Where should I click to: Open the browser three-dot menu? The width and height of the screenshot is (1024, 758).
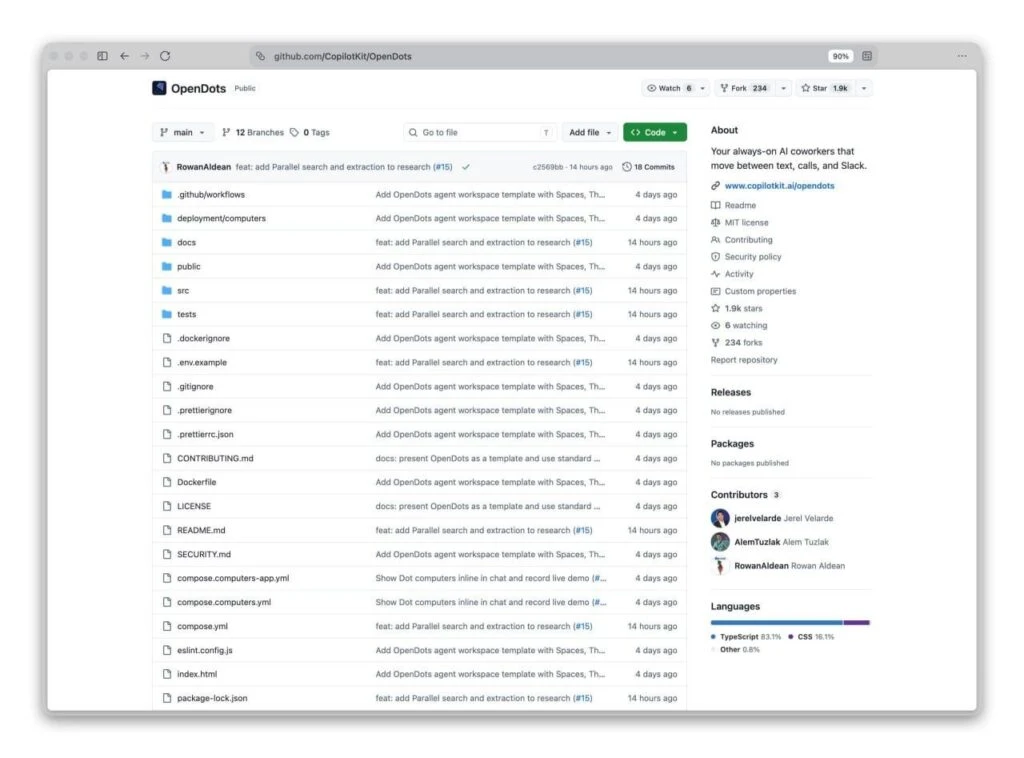(x=962, y=56)
